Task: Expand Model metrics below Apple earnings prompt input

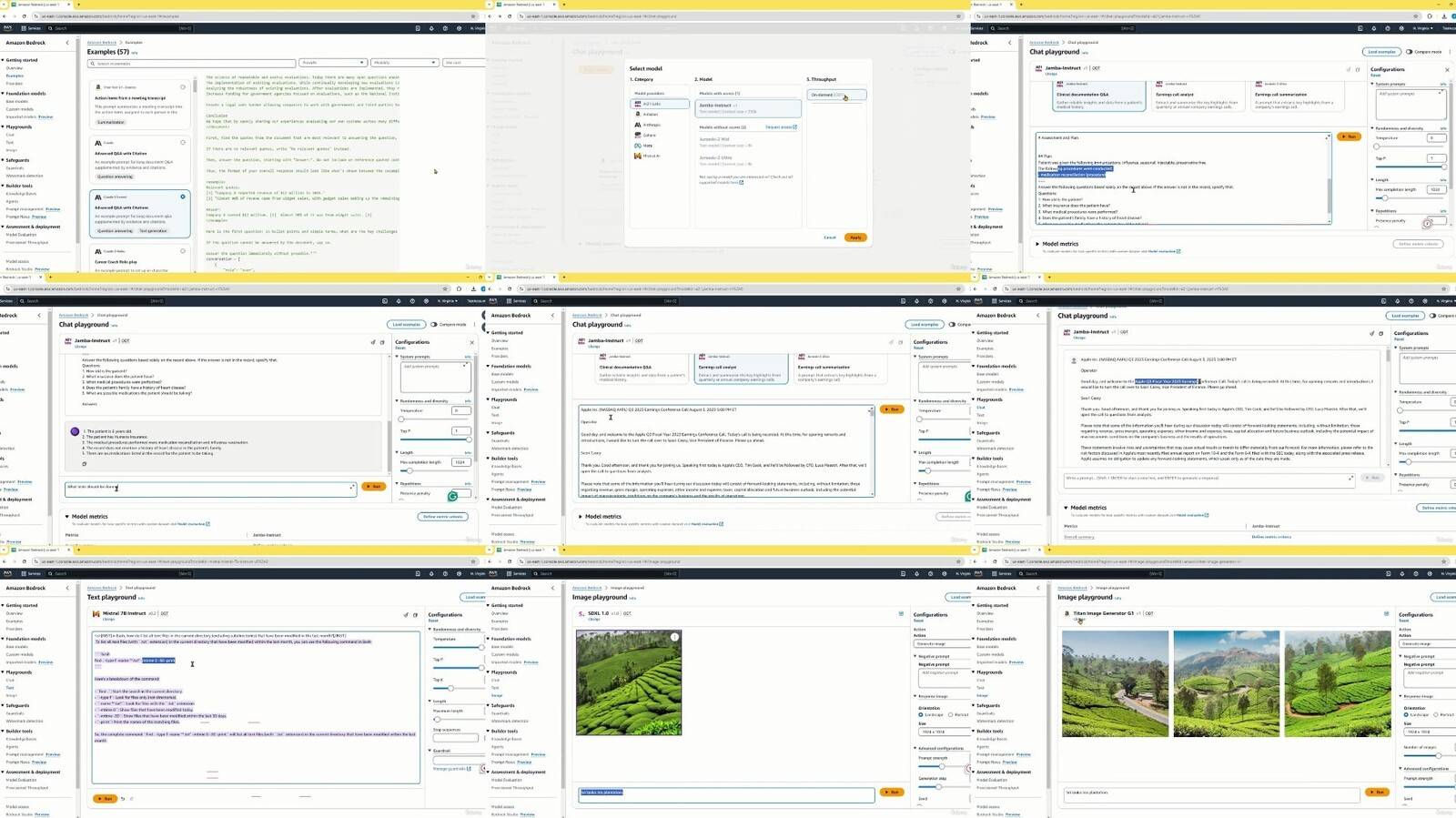Action: click(x=581, y=517)
